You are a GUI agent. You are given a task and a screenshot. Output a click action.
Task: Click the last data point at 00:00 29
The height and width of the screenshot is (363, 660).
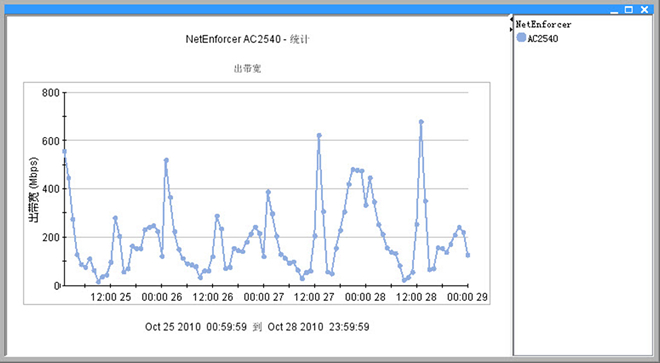pyautogui.click(x=468, y=255)
